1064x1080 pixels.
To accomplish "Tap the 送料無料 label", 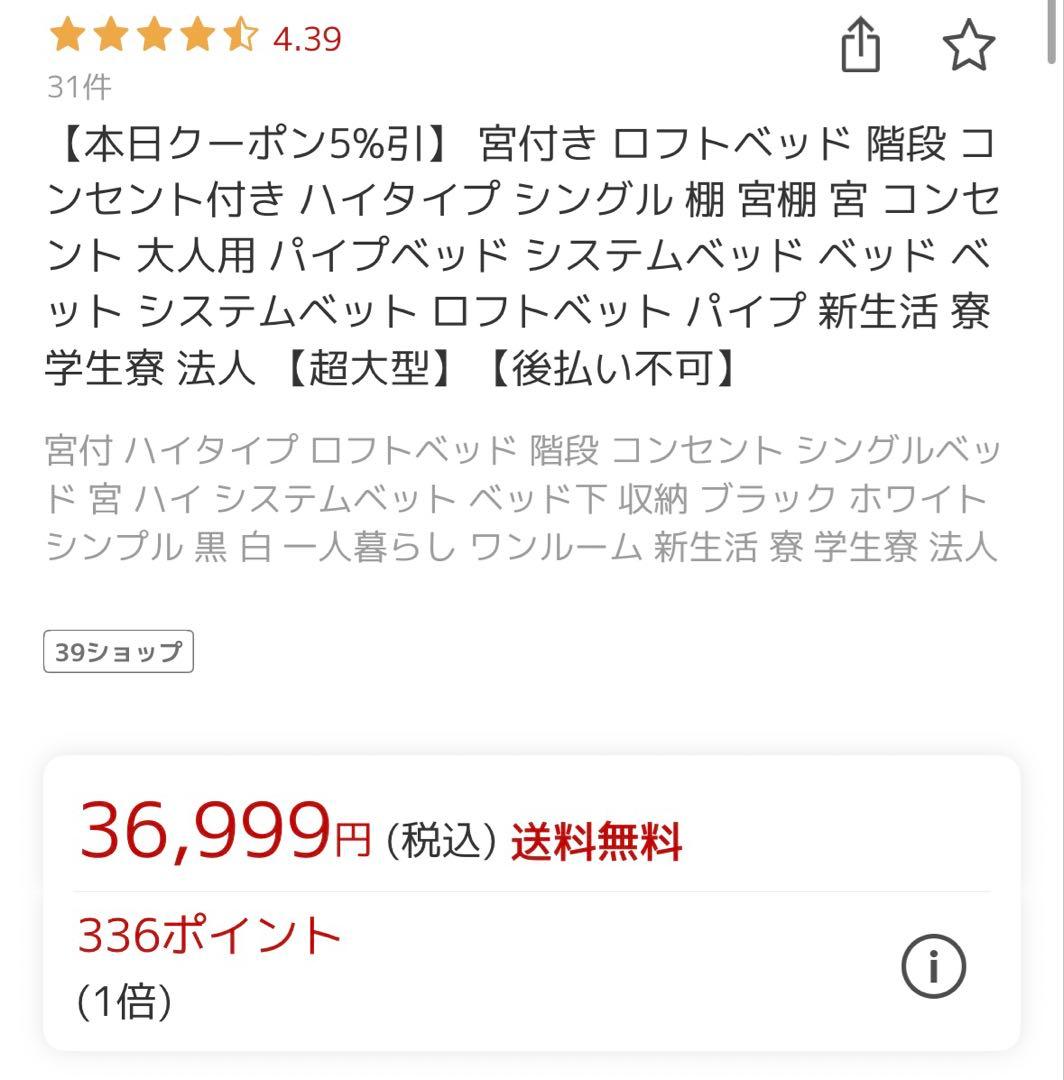I will (597, 843).
